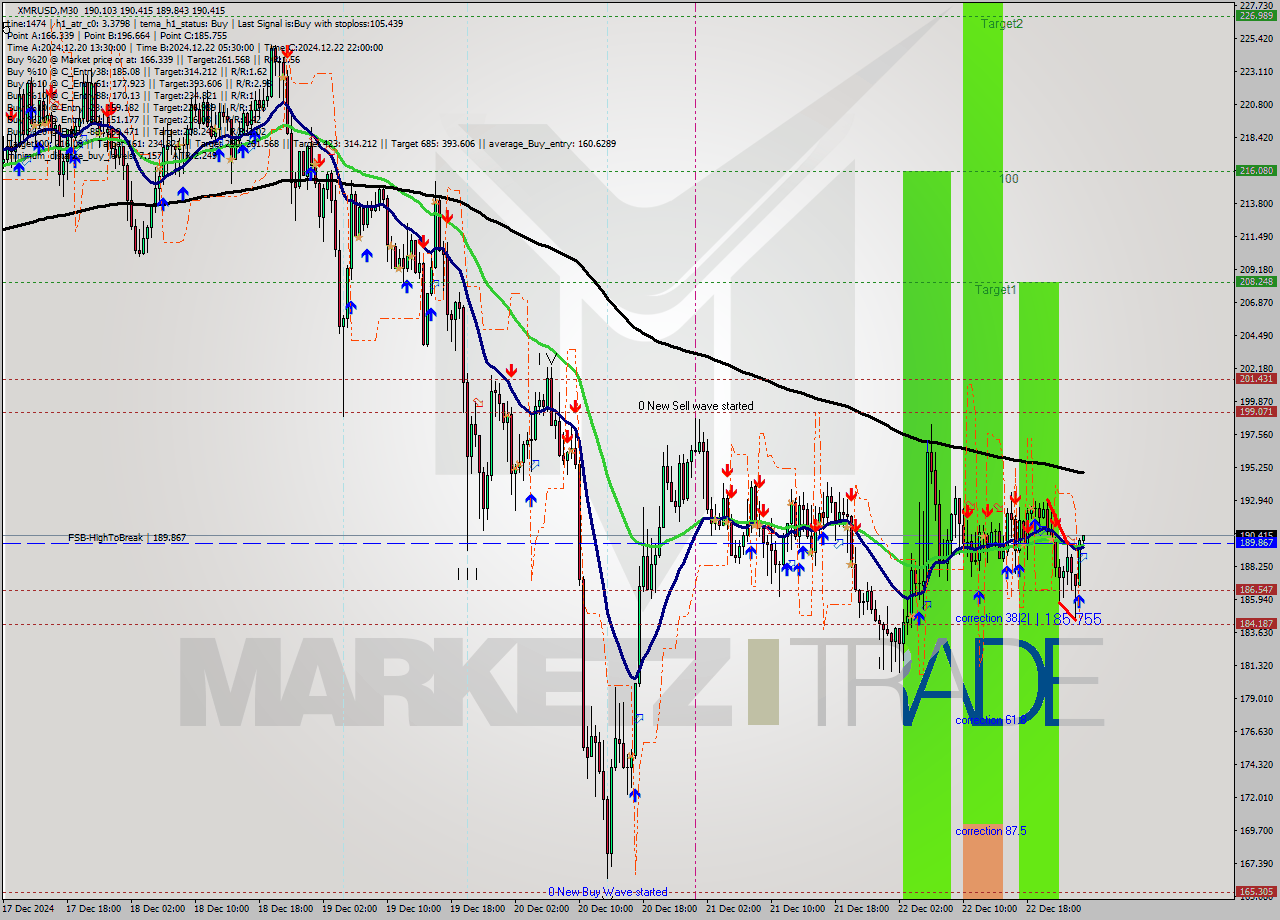Viewport: 1280px width, 920px height.
Task: Select the Target1 label on green zone
Action: (x=996, y=290)
